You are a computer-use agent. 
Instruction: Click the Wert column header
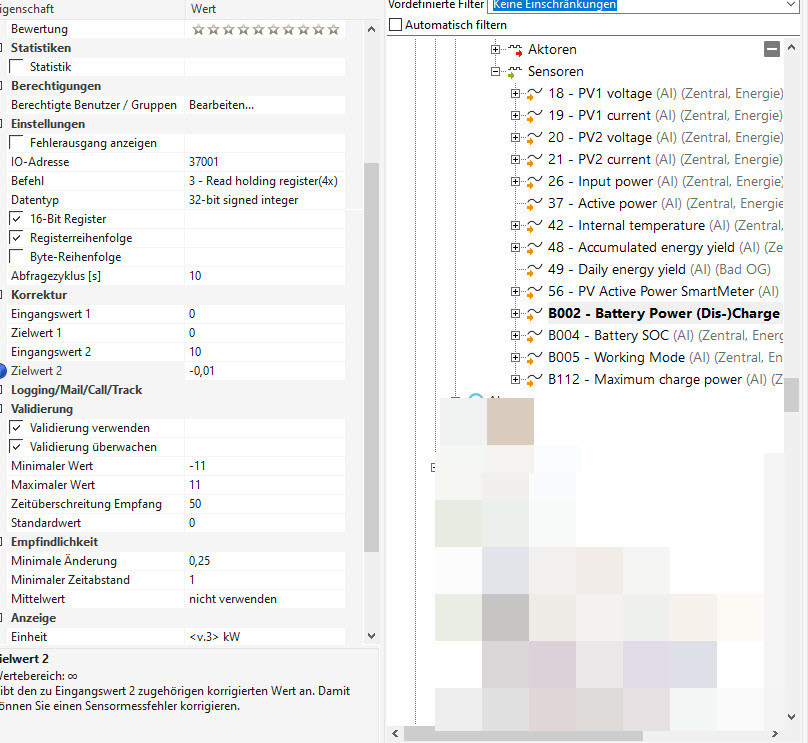(x=204, y=9)
